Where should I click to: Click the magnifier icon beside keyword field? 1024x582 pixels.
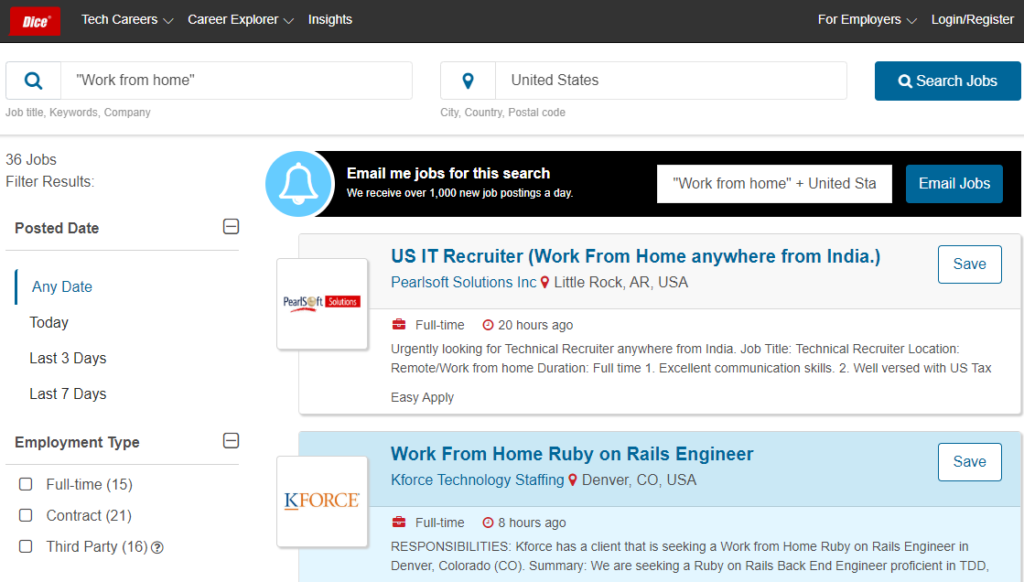point(33,81)
